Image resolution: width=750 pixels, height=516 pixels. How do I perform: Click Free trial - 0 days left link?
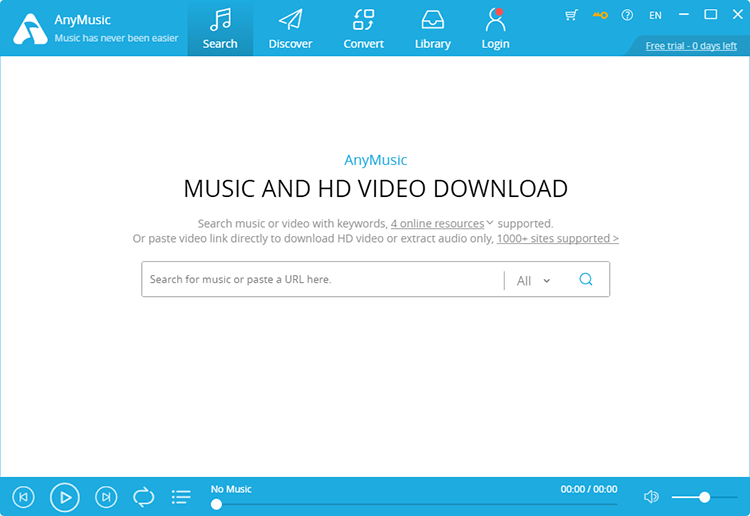691,46
